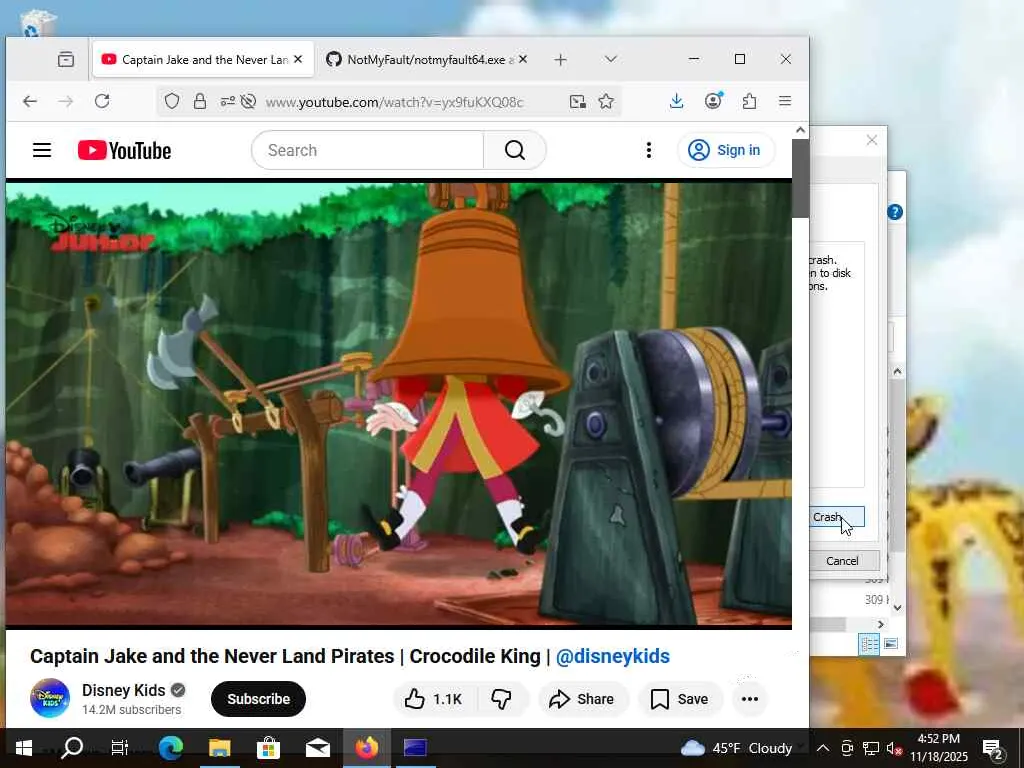This screenshot has width=1024, height=768.
Task: Close the Captain Jake YouTube tab
Action: click(298, 59)
